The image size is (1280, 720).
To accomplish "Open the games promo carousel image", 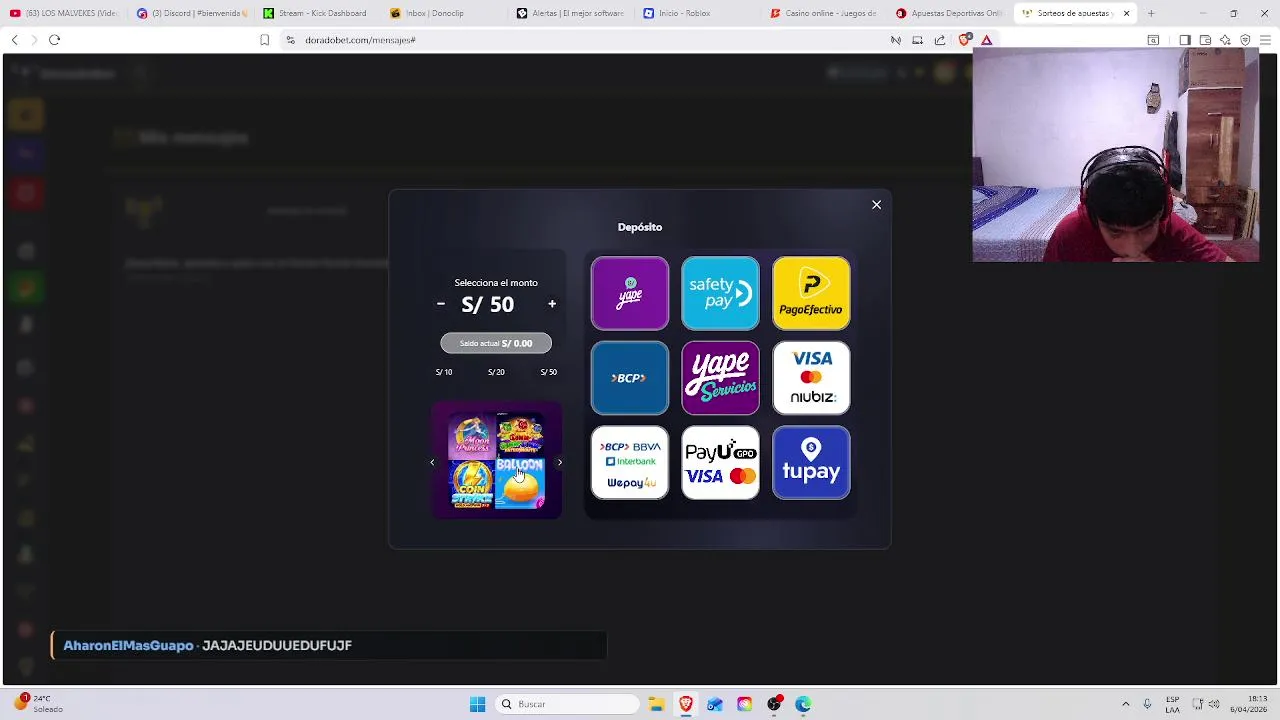I will pyautogui.click(x=496, y=461).
